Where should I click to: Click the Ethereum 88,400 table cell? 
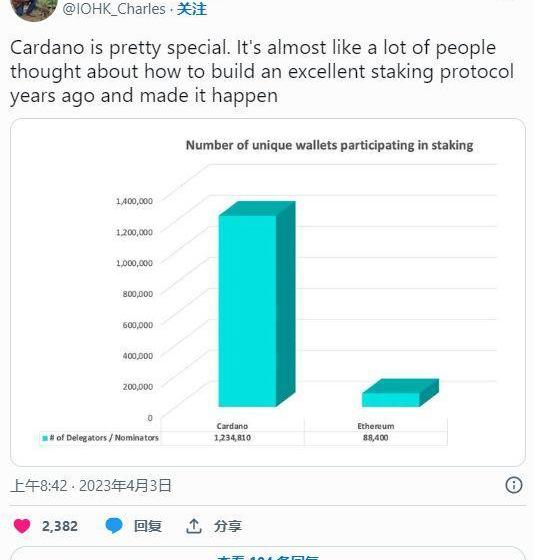(x=376, y=438)
